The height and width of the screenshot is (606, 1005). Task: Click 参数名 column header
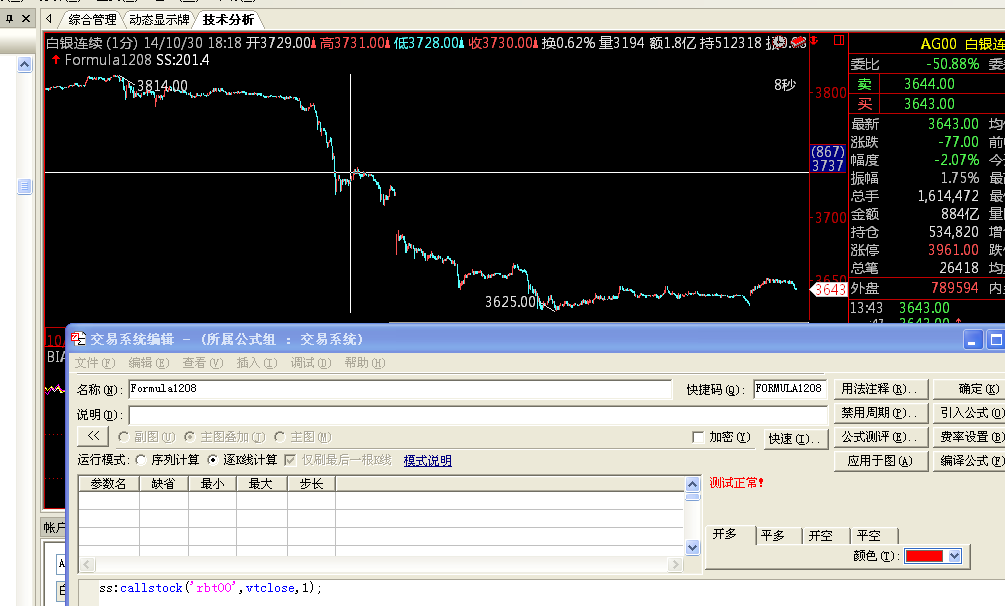click(108, 484)
